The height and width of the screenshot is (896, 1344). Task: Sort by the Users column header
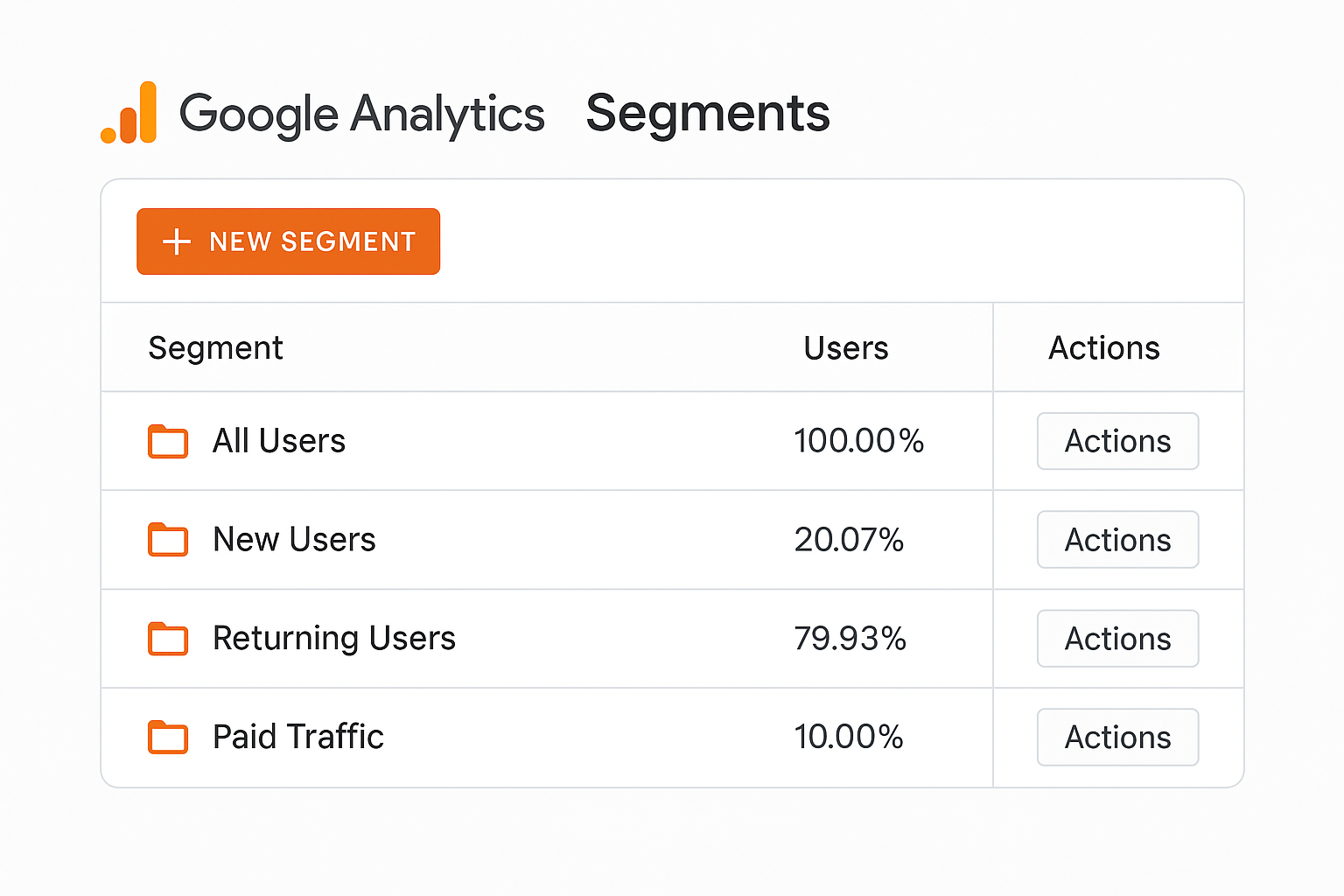845,347
